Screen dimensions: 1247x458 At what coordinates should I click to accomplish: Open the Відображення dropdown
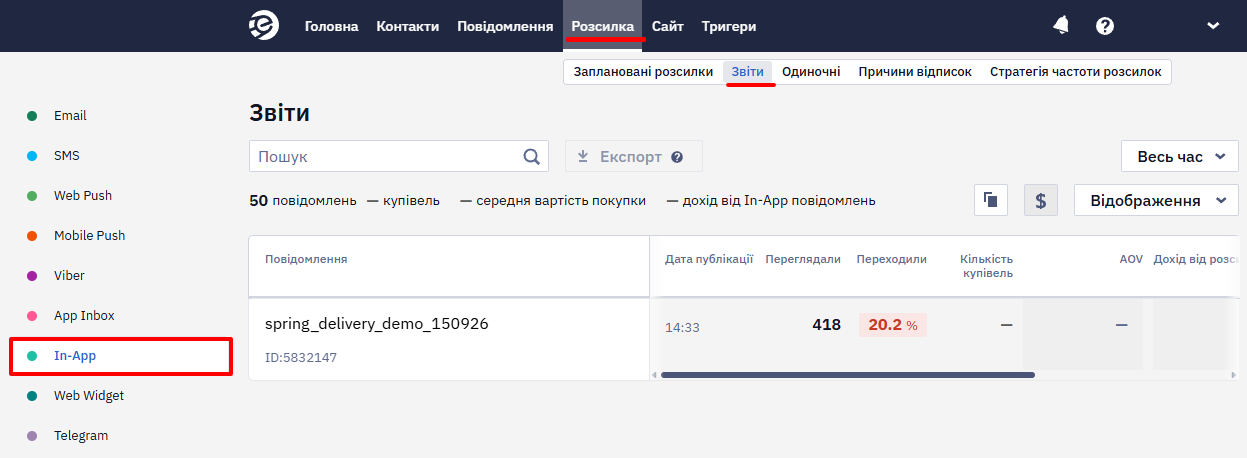coord(1156,200)
